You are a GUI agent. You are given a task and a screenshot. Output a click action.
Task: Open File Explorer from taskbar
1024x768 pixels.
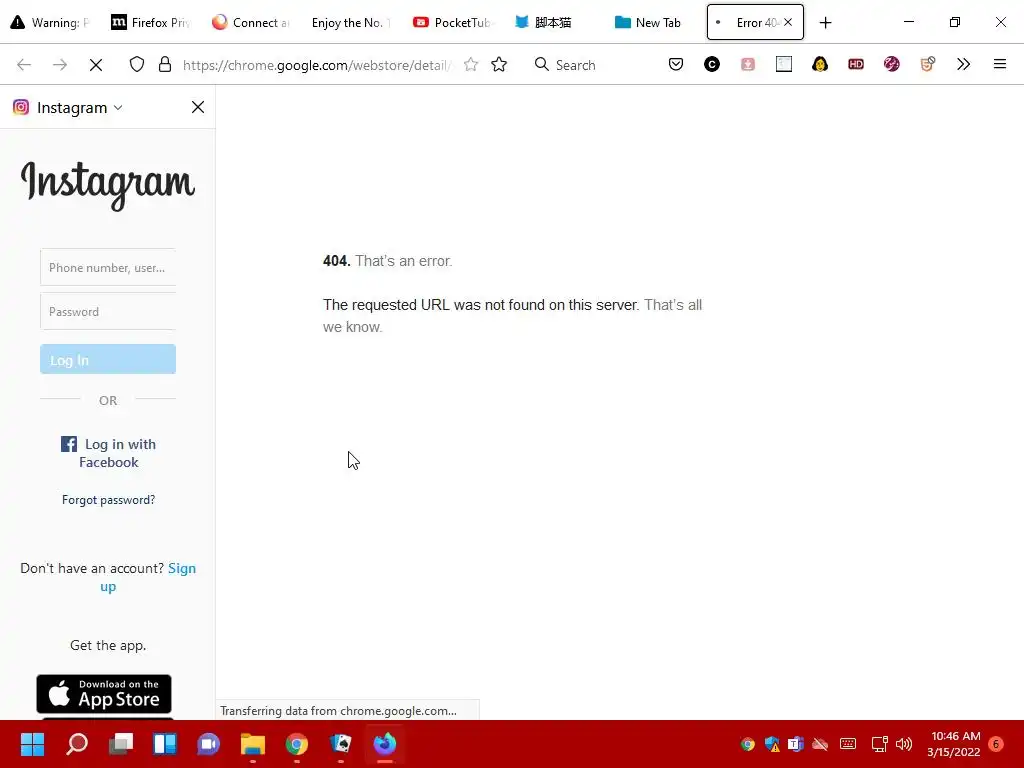tap(253, 744)
